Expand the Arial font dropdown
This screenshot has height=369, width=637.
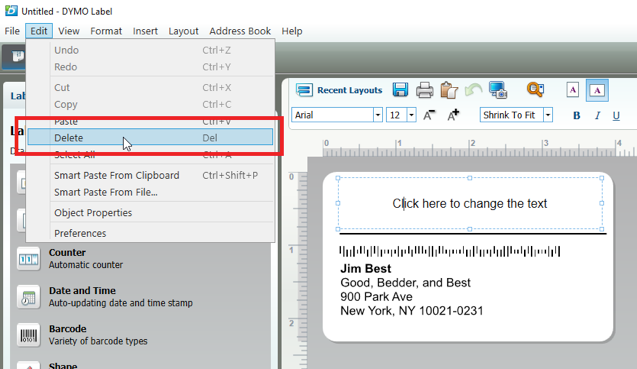pyautogui.click(x=378, y=115)
